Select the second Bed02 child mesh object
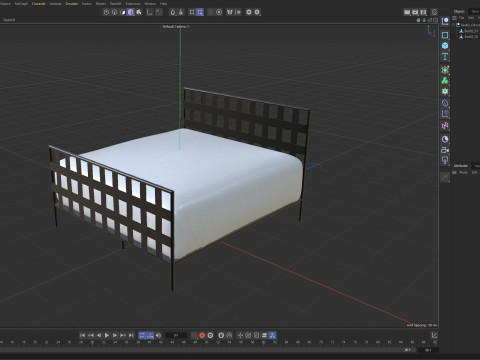 click(471, 37)
